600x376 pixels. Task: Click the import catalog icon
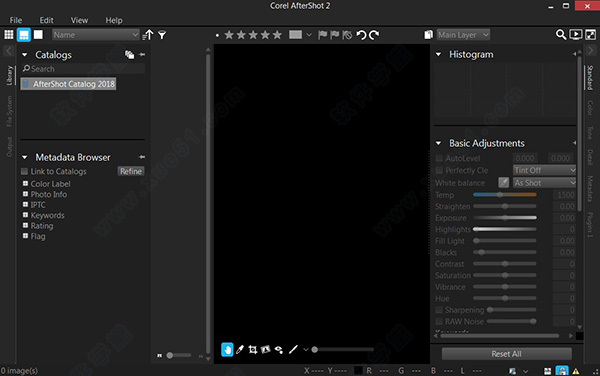[130, 55]
